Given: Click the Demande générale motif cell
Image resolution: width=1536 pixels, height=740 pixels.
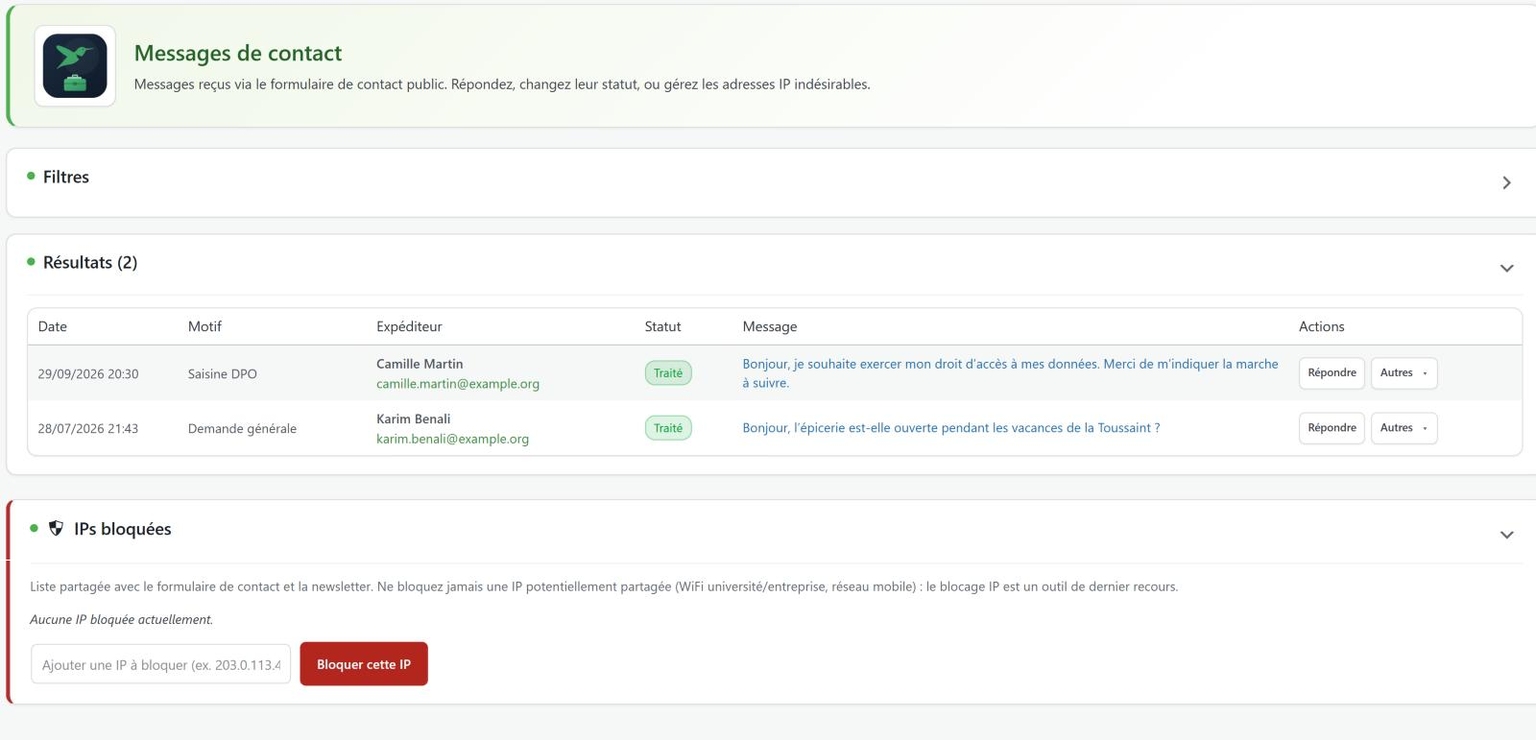Looking at the screenshot, I should tap(242, 429).
